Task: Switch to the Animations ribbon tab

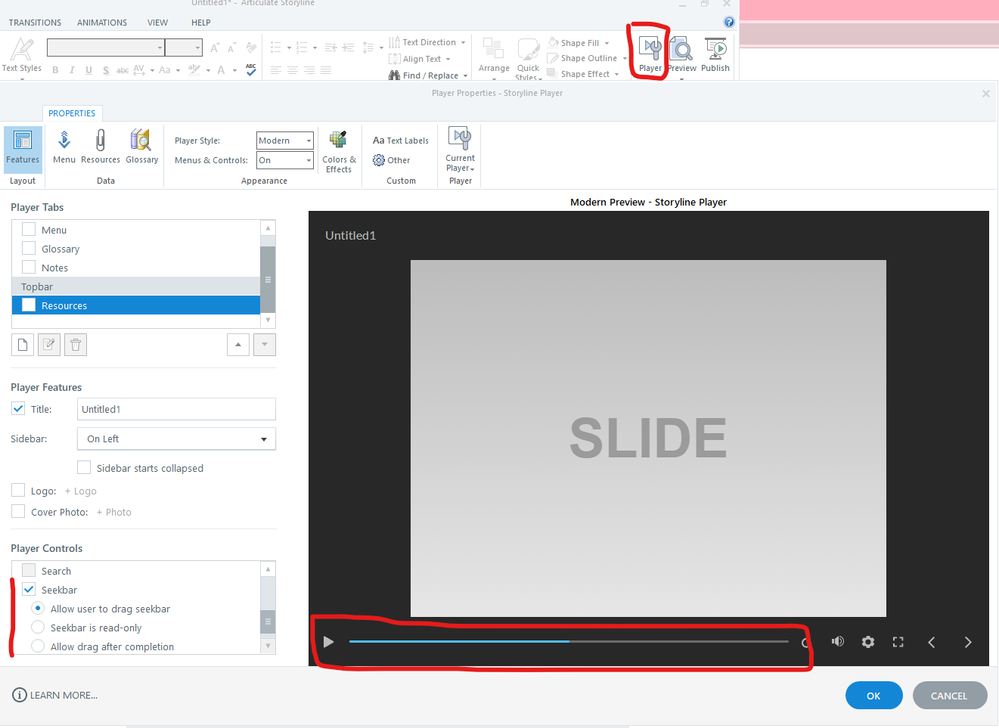Action: (x=101, y=22)
